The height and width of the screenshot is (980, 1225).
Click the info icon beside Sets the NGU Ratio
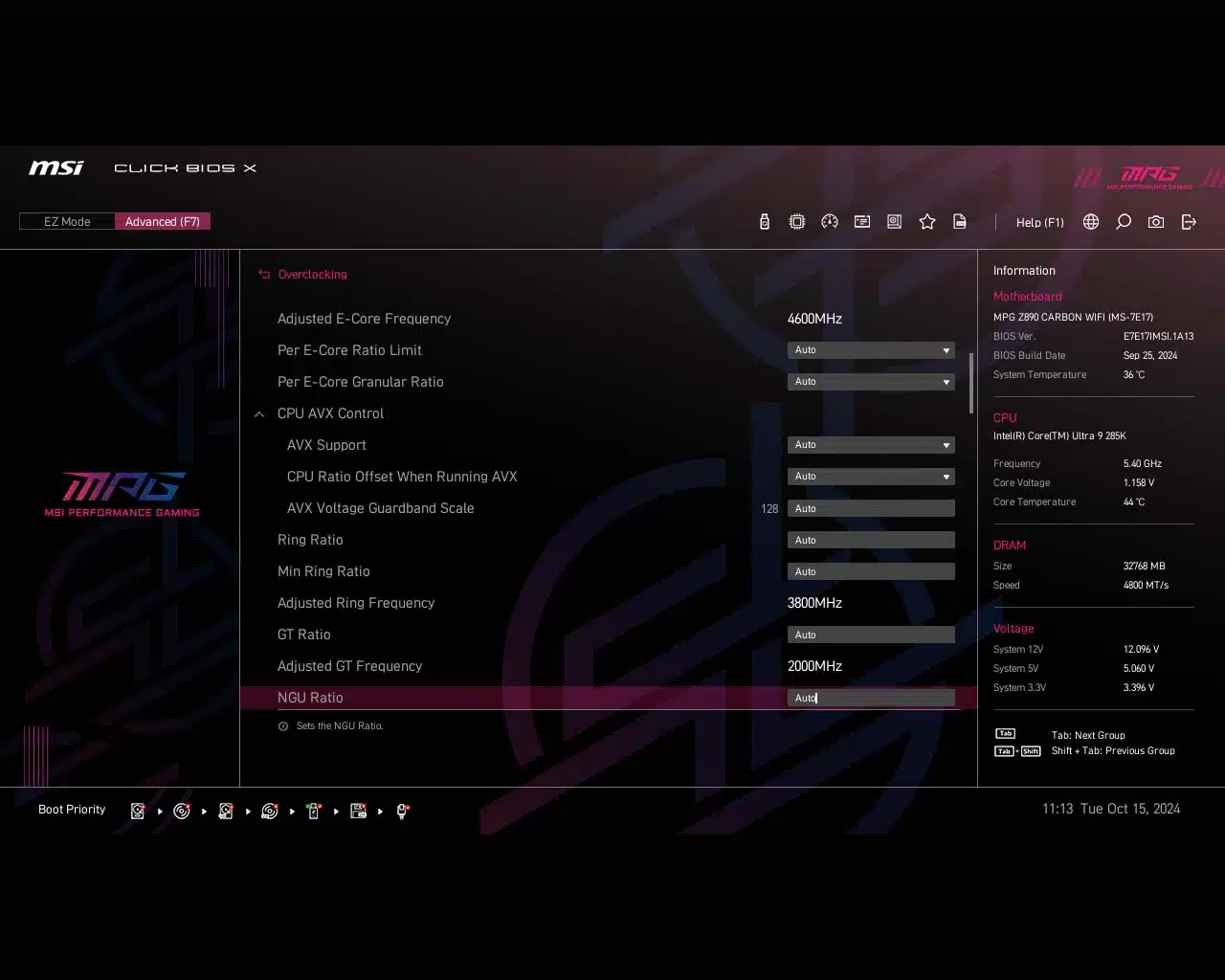283,726
